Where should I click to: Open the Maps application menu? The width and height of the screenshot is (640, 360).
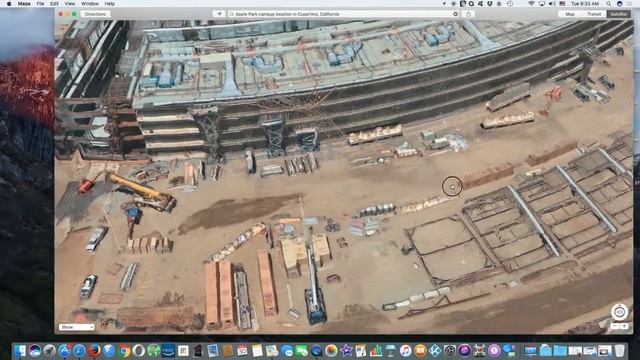coord(24,4)
